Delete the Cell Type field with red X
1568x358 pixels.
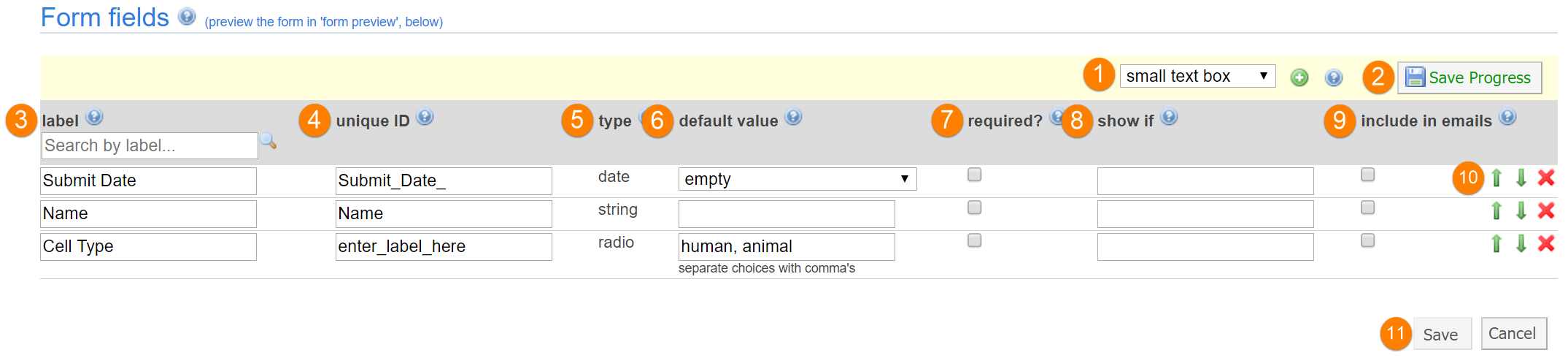point(1545,243)
